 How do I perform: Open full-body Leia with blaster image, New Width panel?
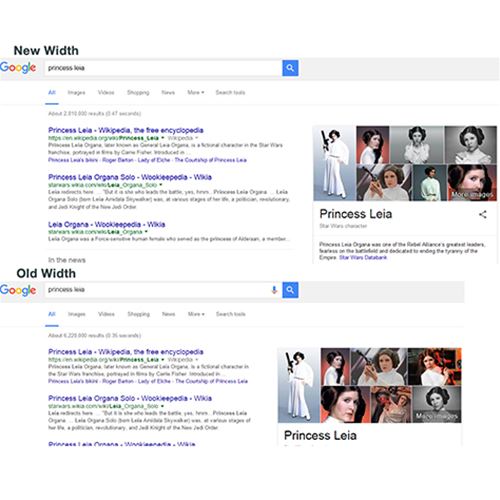coord(334,163)
